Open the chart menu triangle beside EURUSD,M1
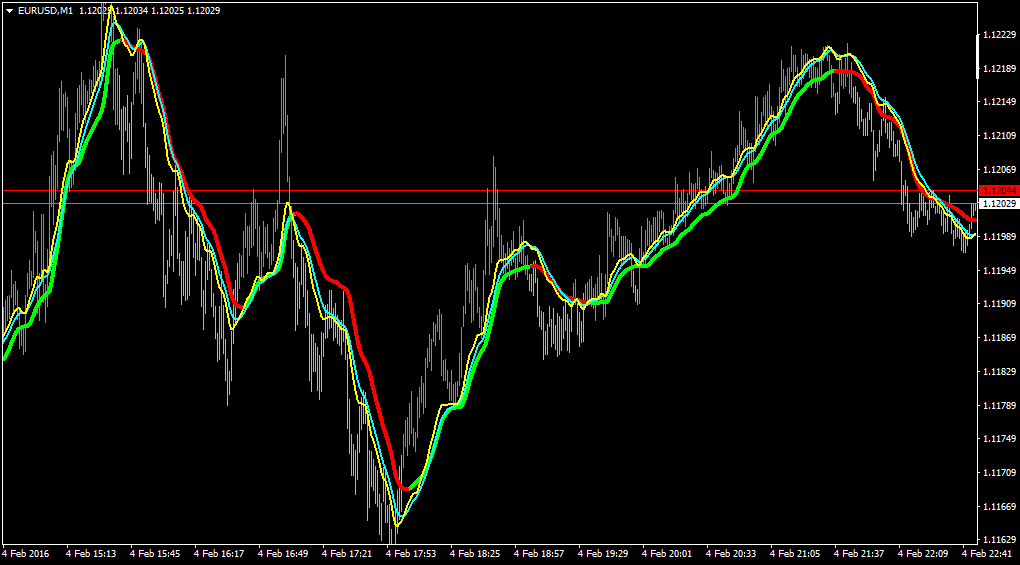The image size is (1020, 565). point(10,11)
